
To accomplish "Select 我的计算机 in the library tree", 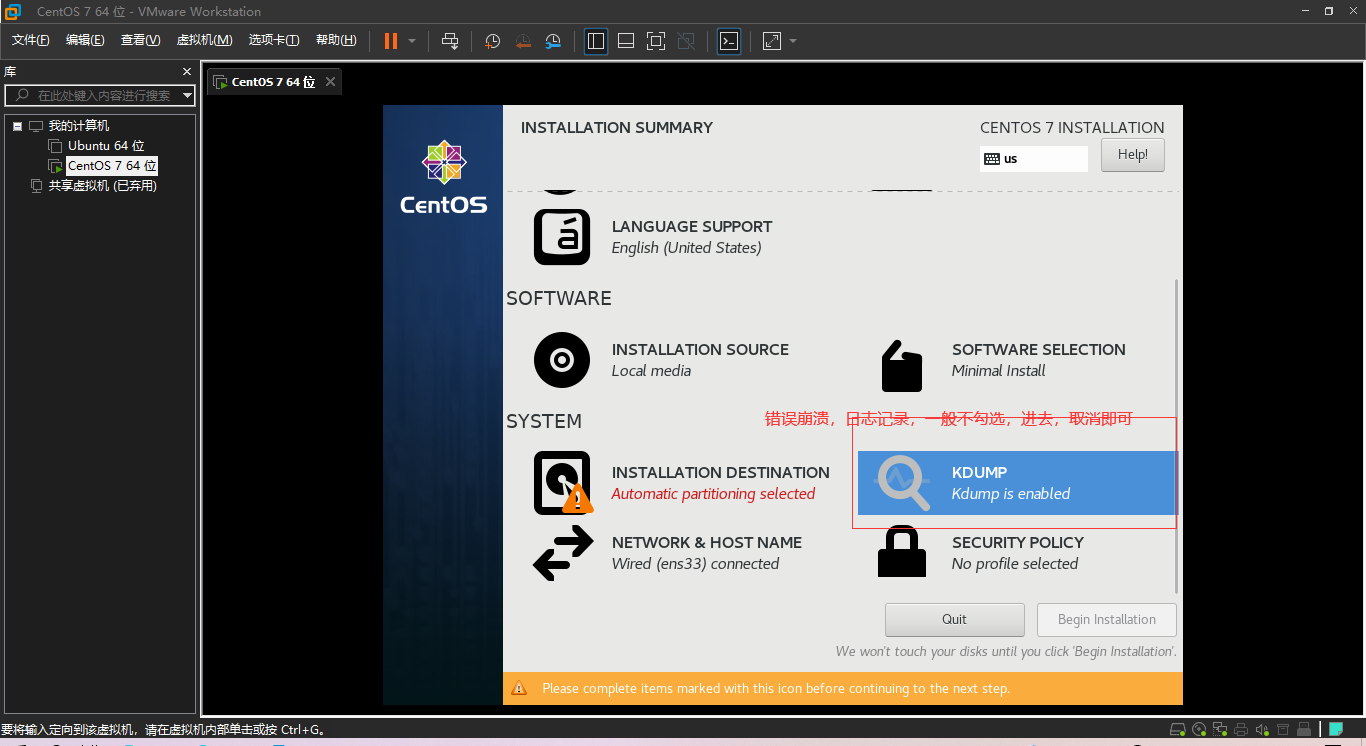I will (79, 126).
